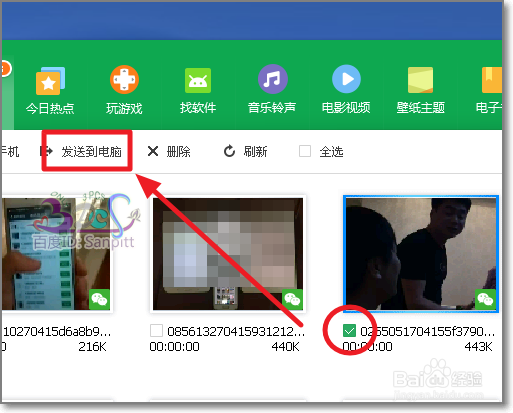513x413 pixels.
Task: Click the WeChat badge on the 440K video
Action: (x=292, y=299)
